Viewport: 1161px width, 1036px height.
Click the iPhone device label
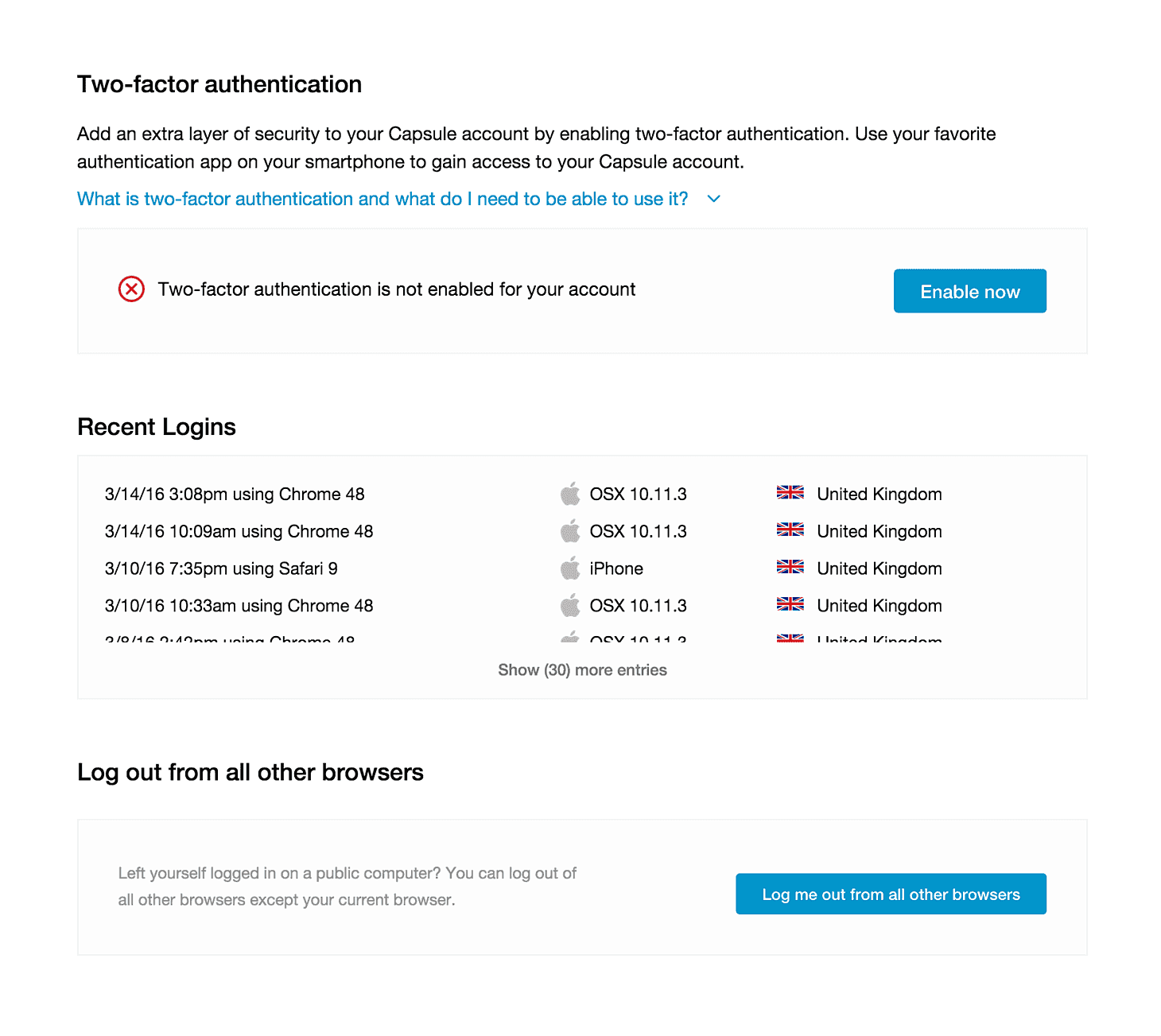[616, 568]
